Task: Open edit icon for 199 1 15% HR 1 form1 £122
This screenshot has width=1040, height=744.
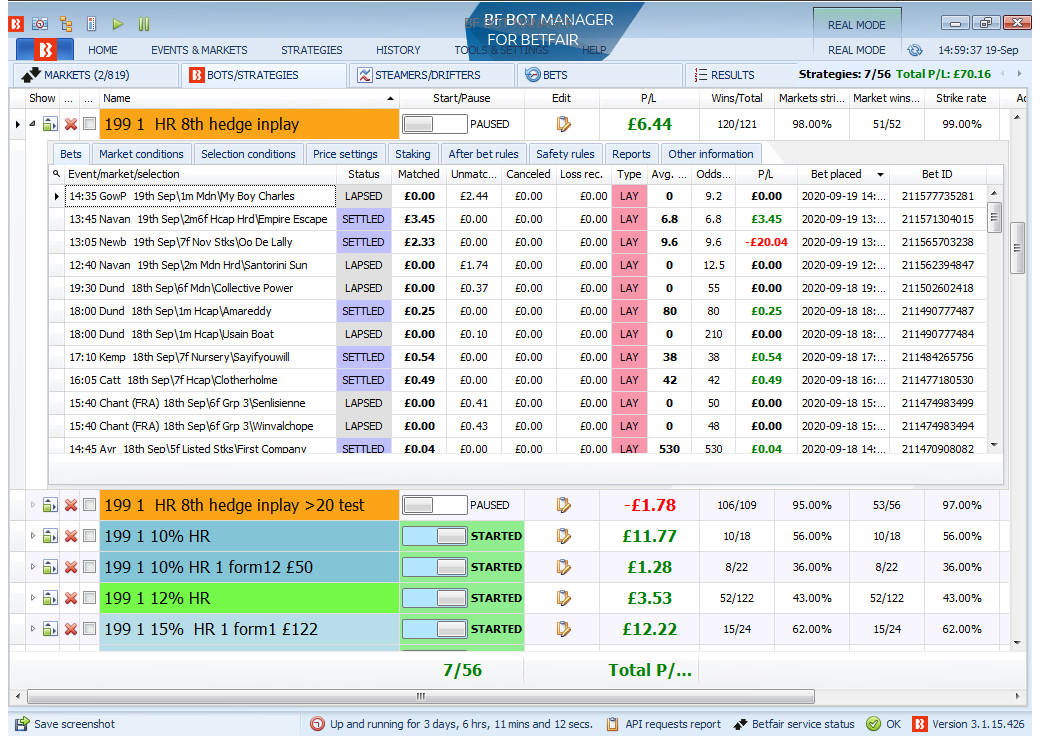Action: pyautogui.click(x=564, y=629)
